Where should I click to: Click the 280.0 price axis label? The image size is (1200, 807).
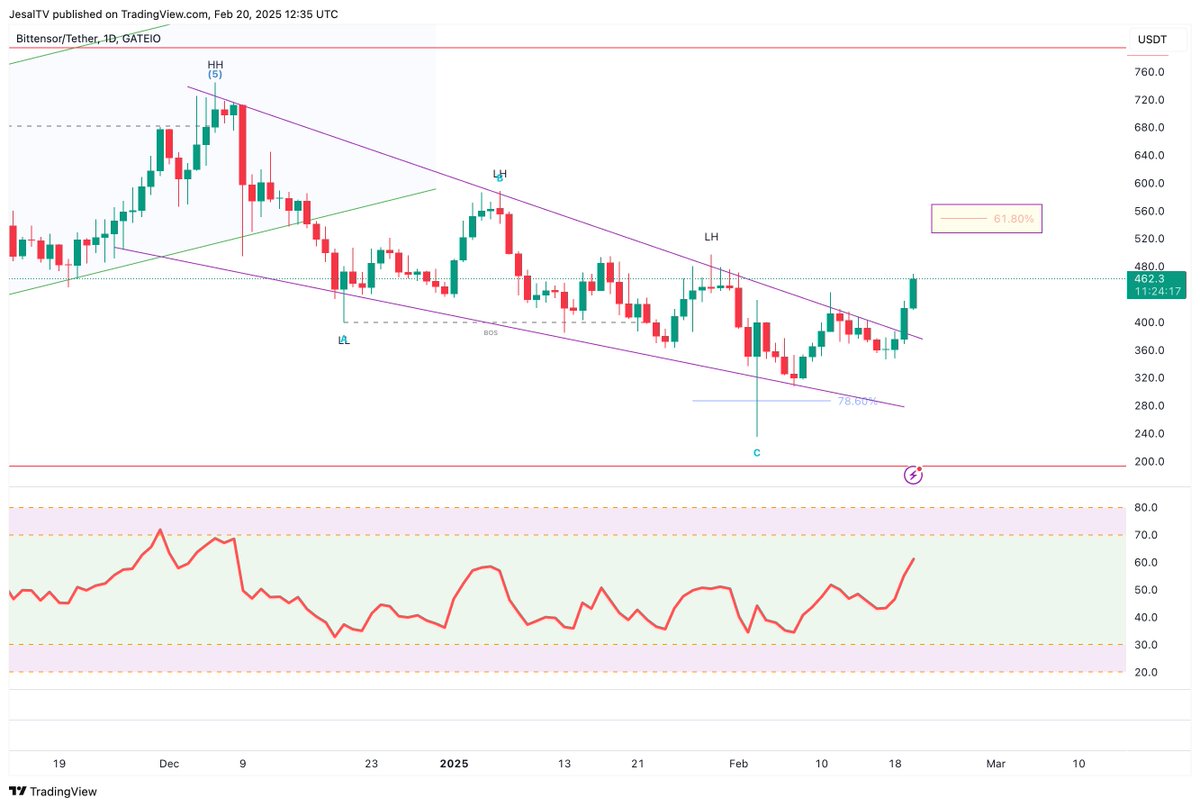coord(1151,406)
